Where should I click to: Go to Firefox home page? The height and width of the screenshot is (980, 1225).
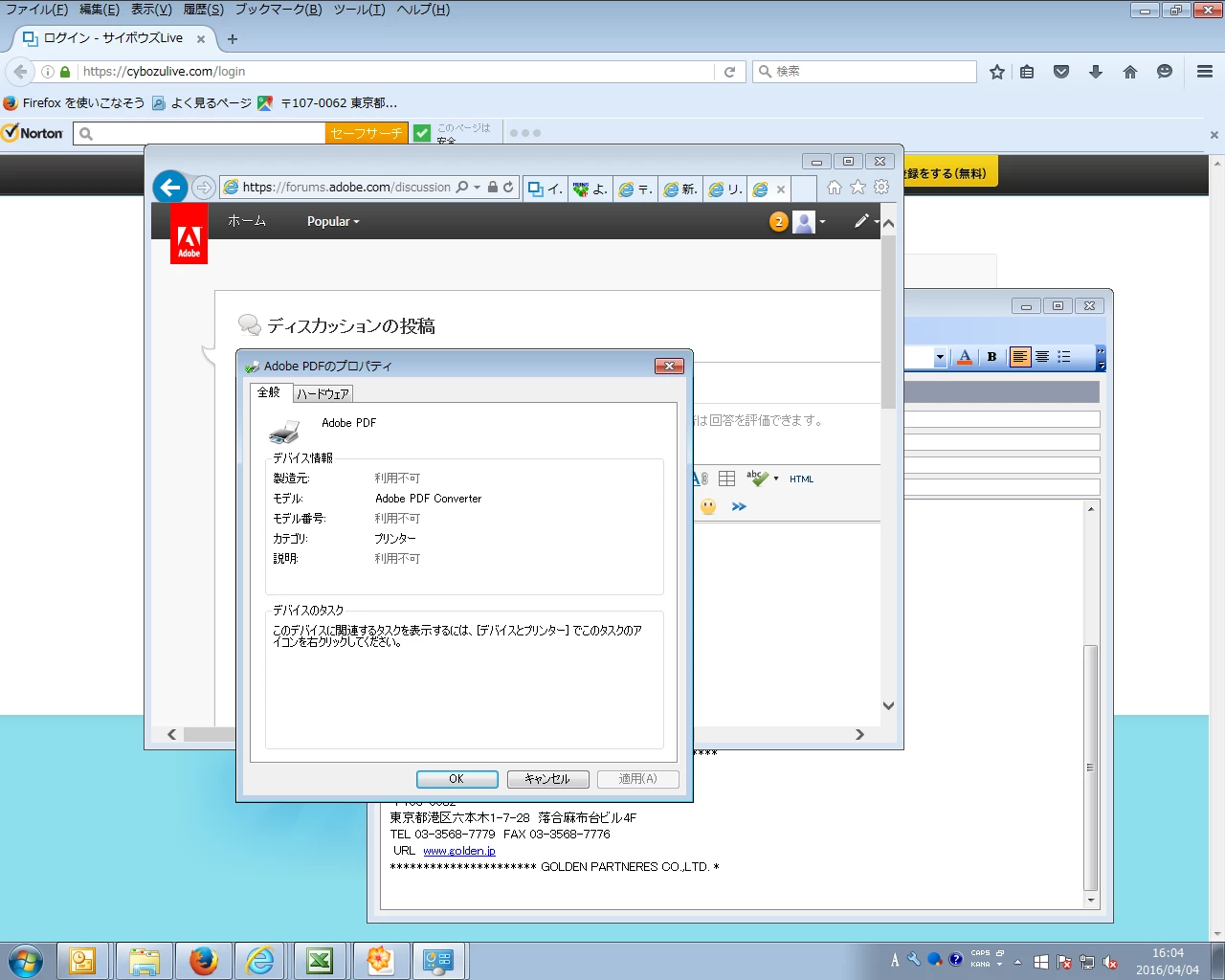tap(1130, 72)
